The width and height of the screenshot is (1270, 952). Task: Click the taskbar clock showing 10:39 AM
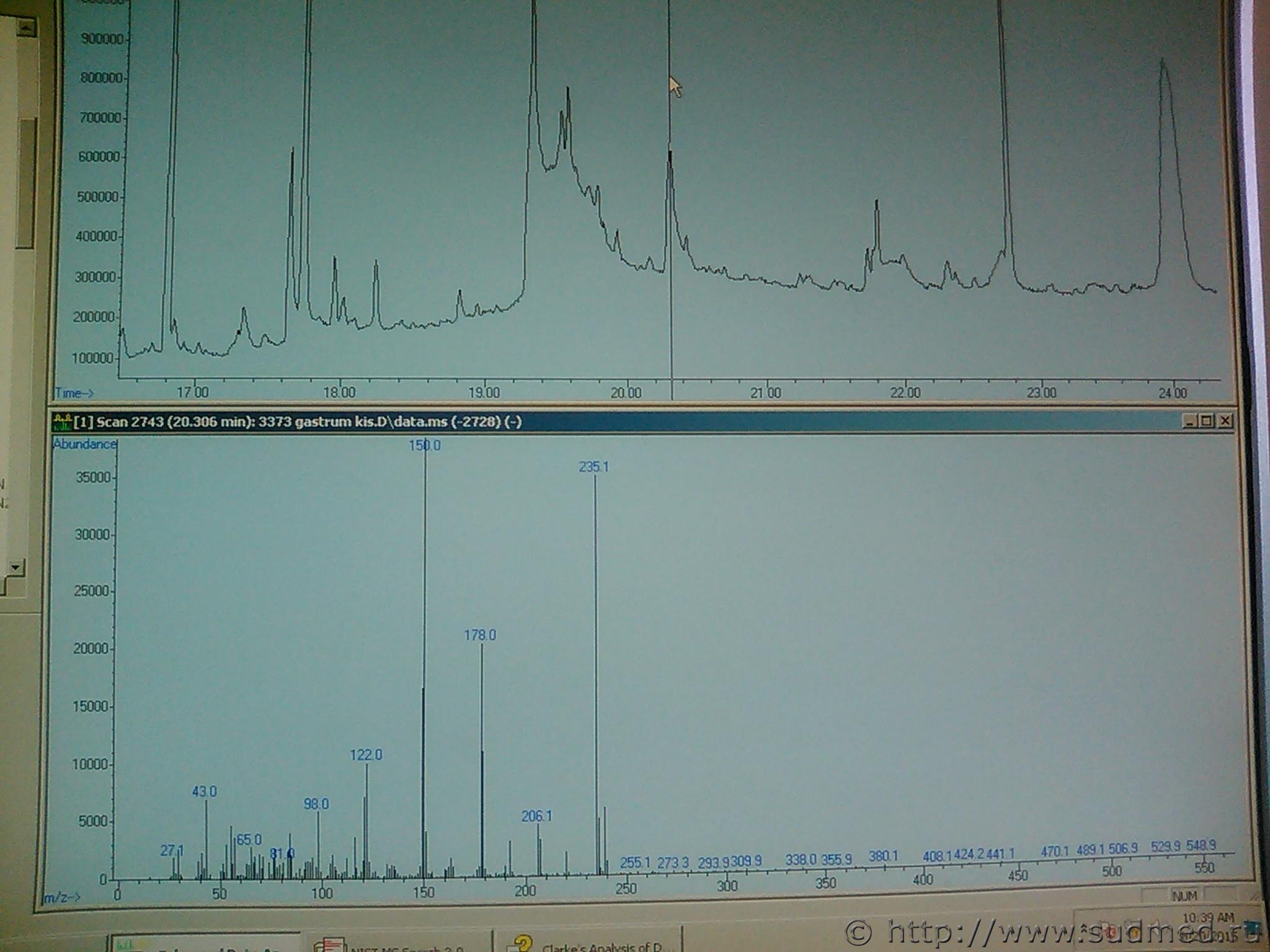[1208, 917]
